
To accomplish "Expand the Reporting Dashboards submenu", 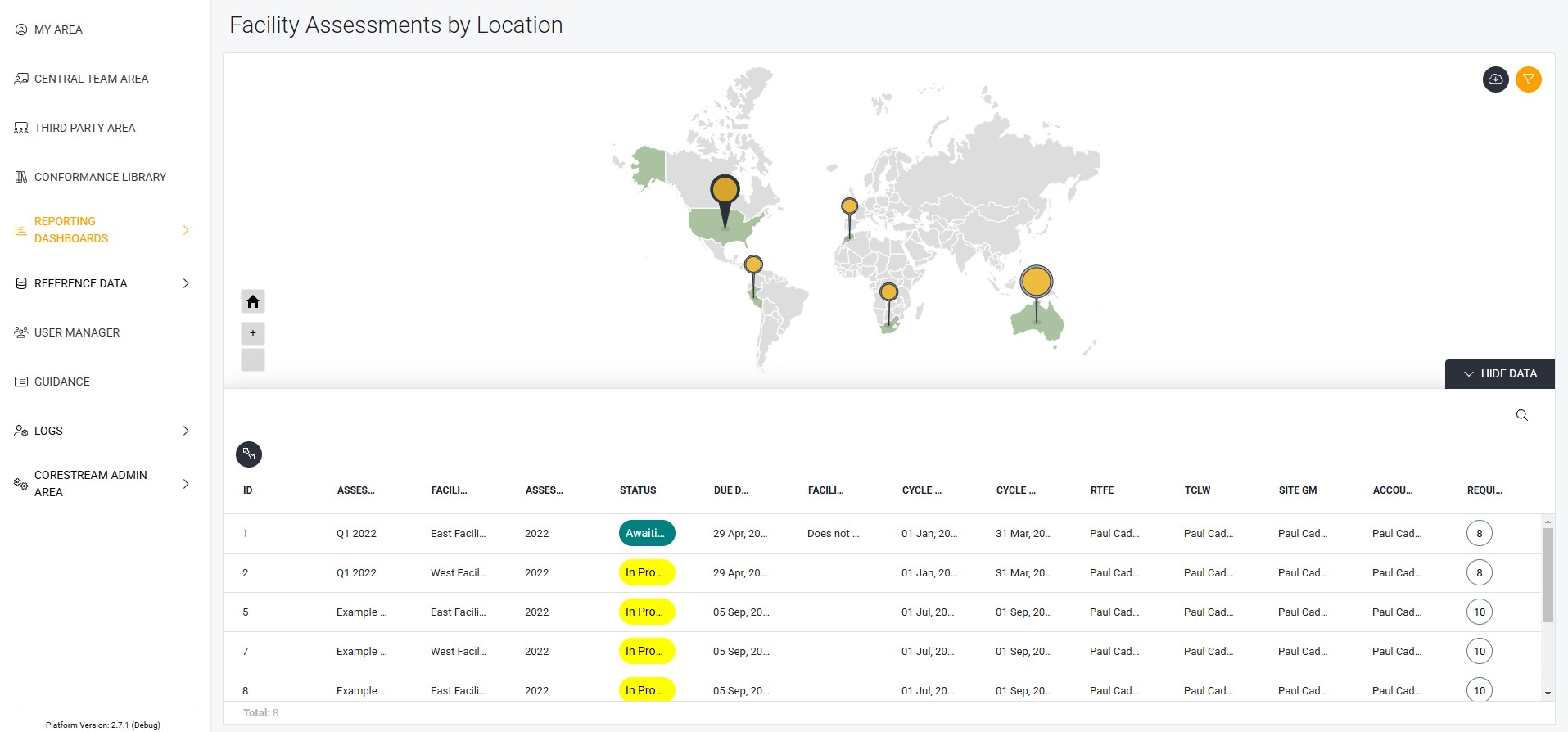I will [186, 230].
